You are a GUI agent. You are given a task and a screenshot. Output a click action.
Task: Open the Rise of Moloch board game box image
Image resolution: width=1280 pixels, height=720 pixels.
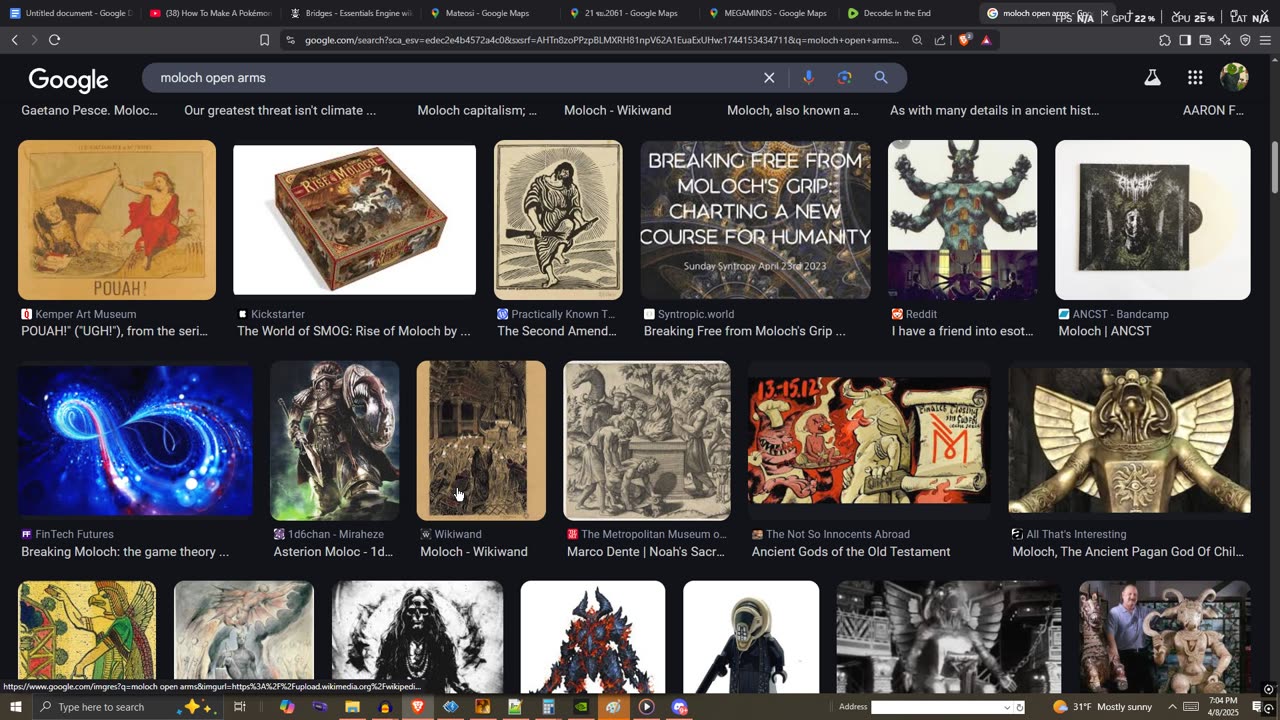pyautogui.click(x=354, y=220)
